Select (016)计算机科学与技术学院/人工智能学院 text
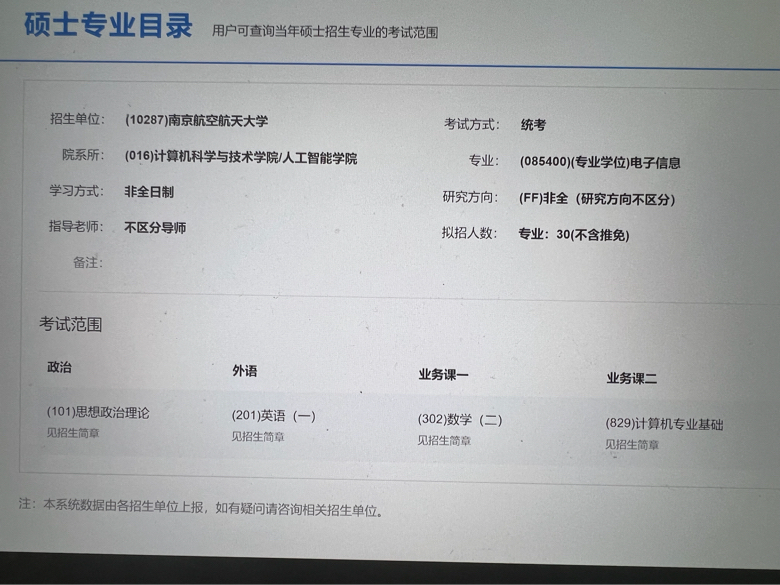This screenshot has width=780, height=585. tap(241, 157)
